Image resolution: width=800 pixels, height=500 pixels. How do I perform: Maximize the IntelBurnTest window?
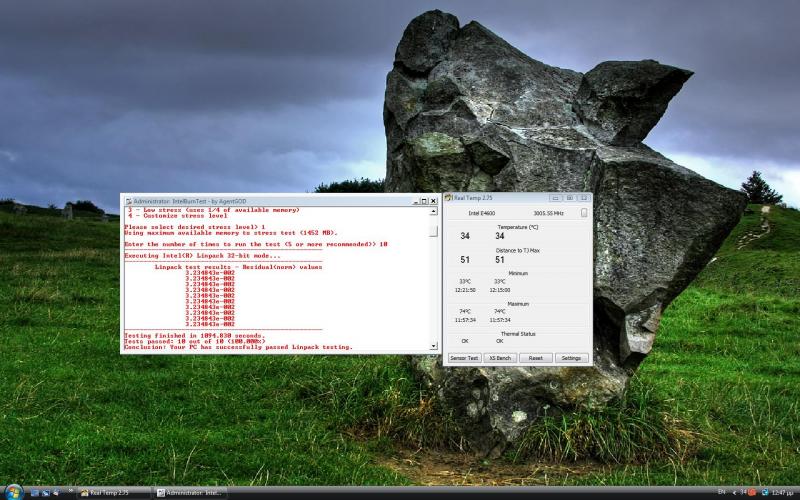(424, 201)
